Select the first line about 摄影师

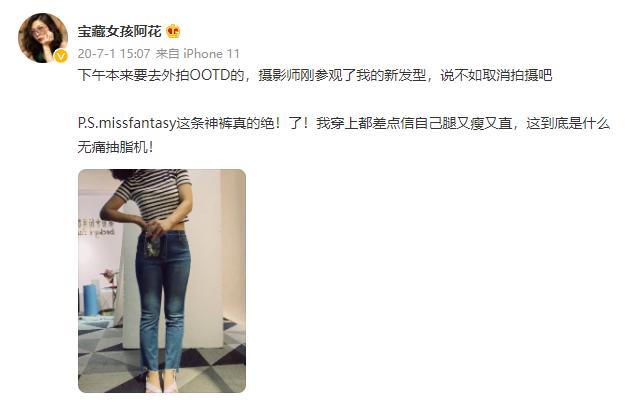click(314, 75)
